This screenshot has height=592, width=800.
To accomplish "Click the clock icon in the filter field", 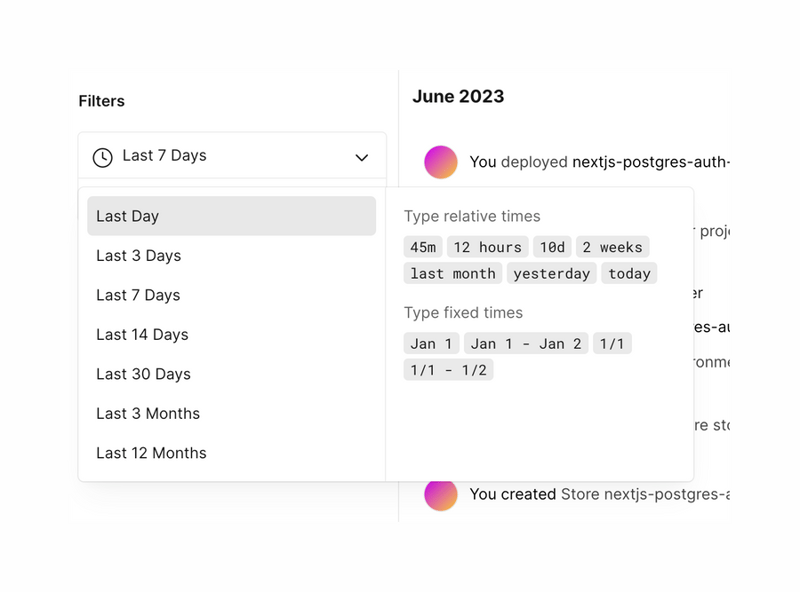I will tap(101, 156).
